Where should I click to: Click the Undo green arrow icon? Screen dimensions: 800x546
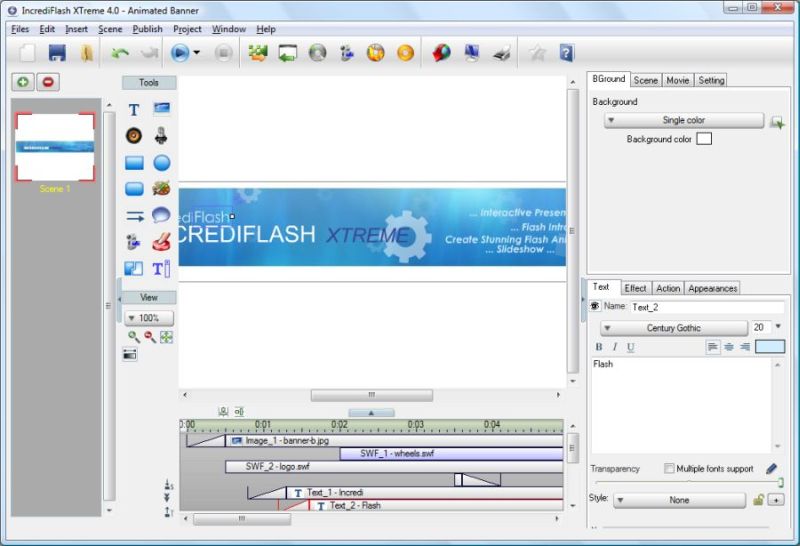pyautogui.click(x=120, y=53)
